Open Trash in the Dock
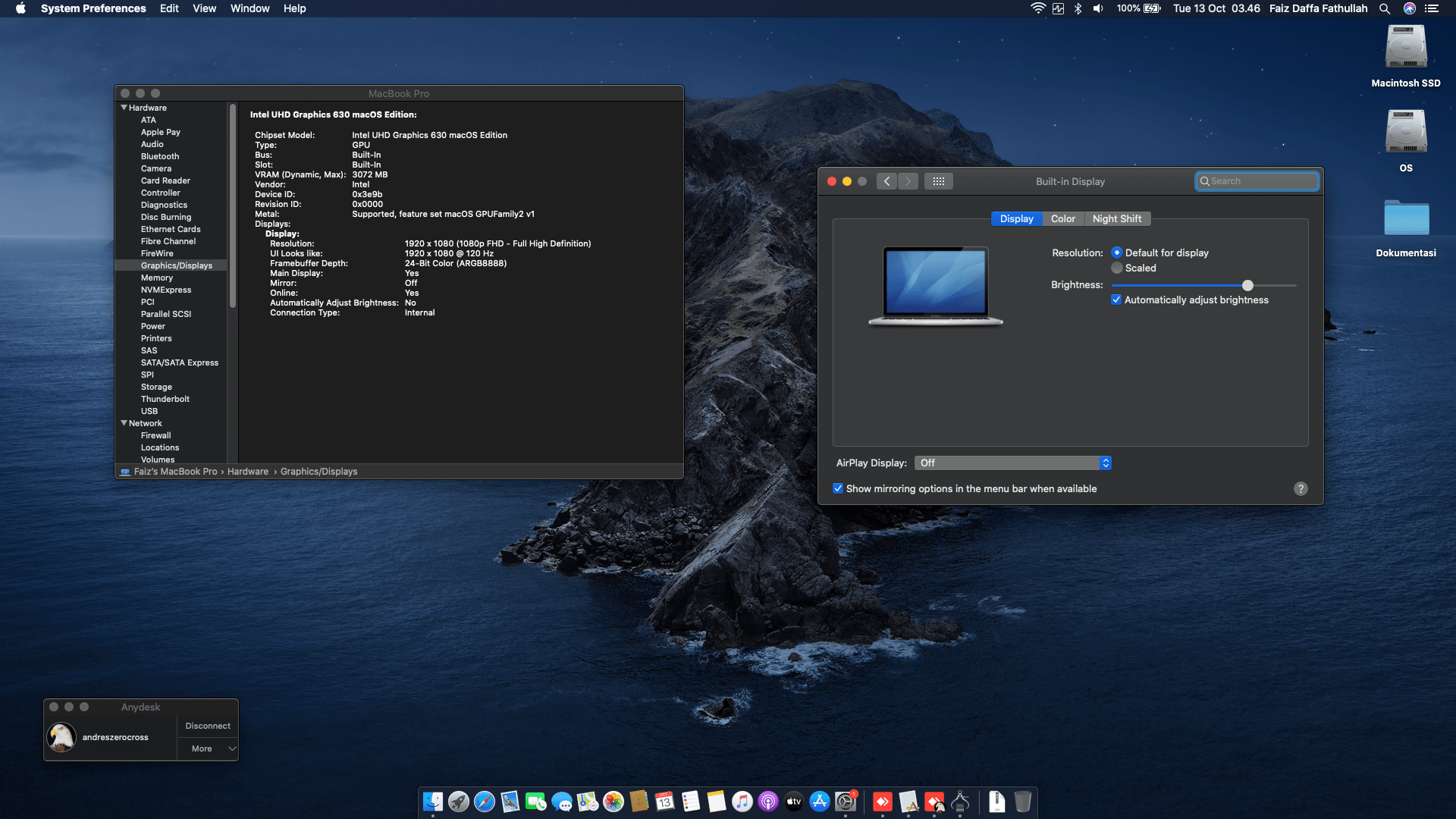The image size is (1456, 819). tap(1023, 802)
